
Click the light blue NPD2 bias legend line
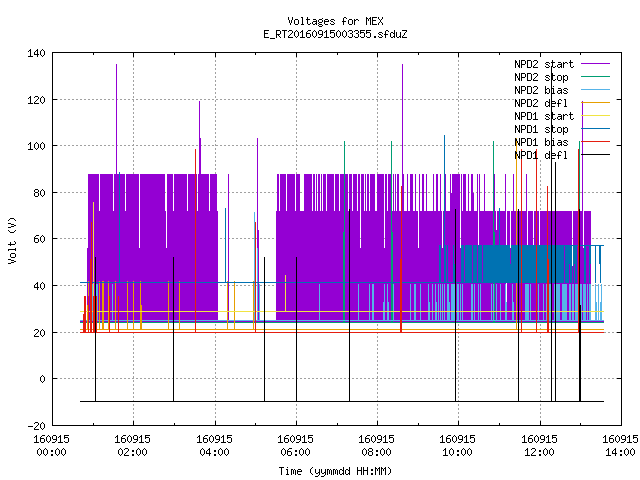(x=595, y=89)
